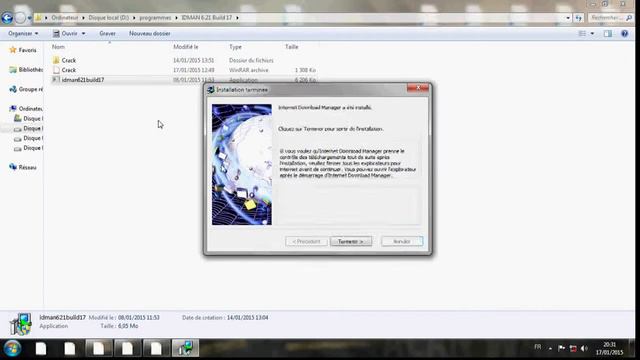This screenshot has width=640, height=360.
Task: Click the Annuler button in the installer
Action: pos(402,241)
